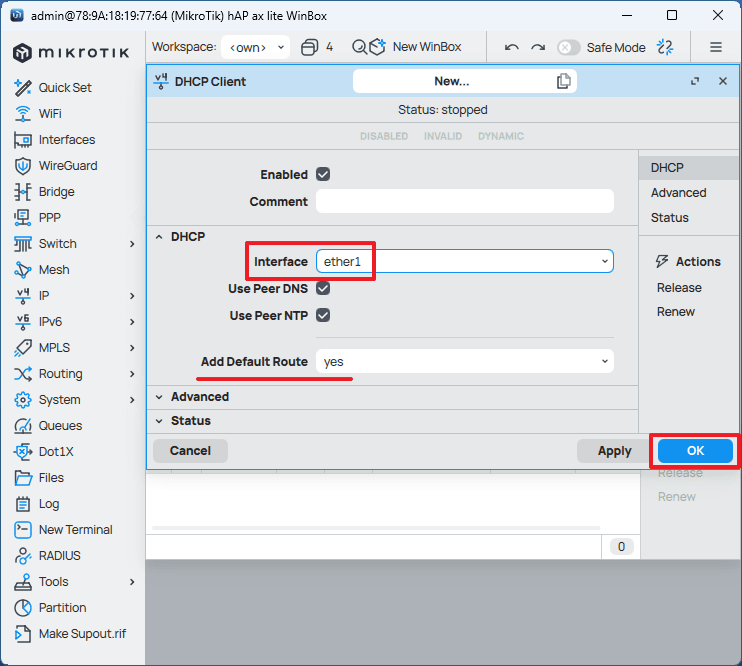The image size is (742, 666).
Task: Click the OK button
Action: pyautogui.click(x=695, y=451)
